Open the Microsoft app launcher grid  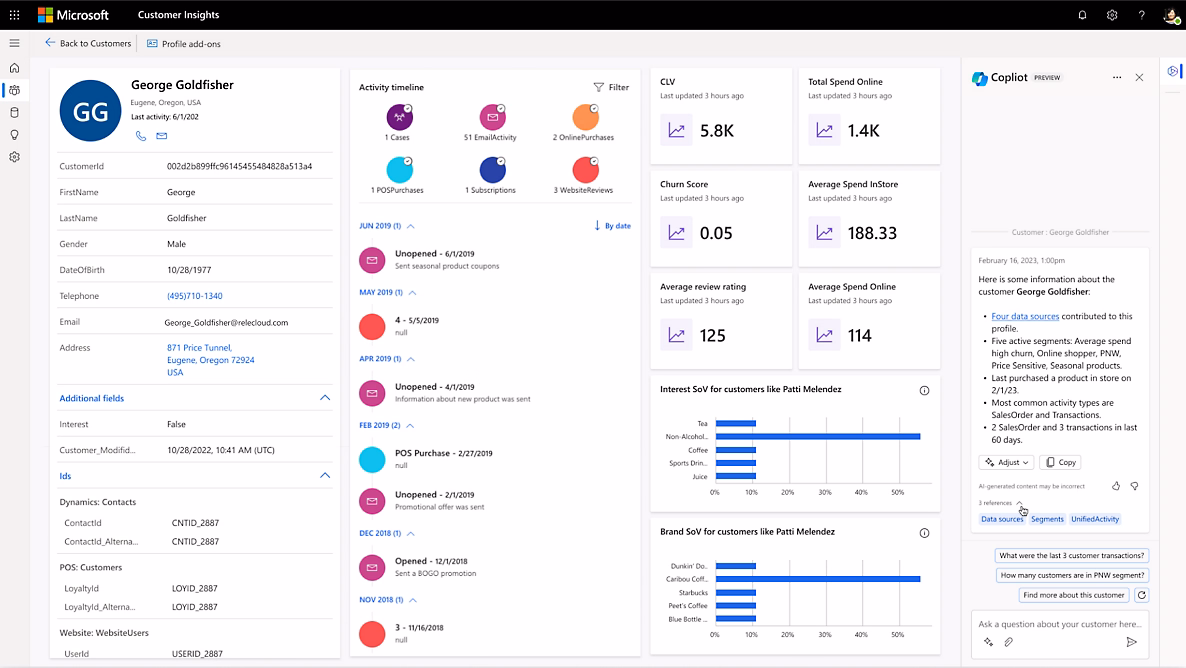pyautogui.click(x=14, y=15)
